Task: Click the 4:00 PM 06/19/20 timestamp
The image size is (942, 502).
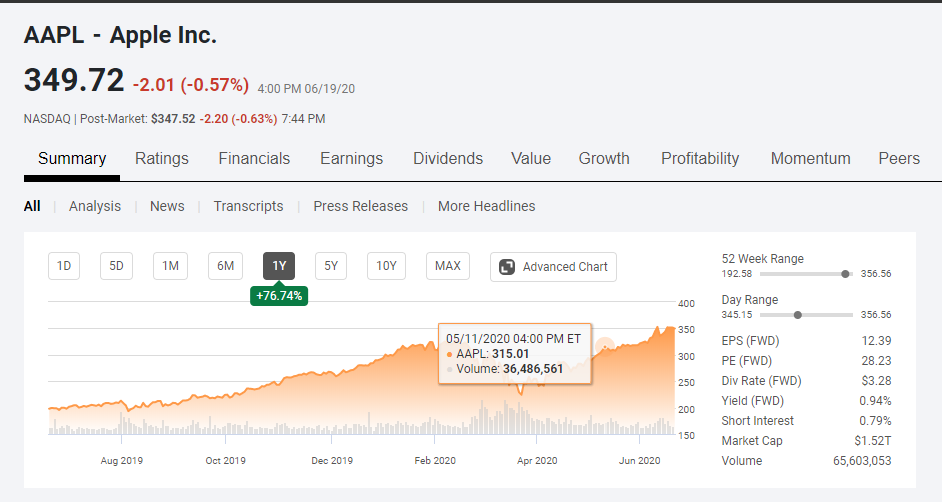Action: (x=306, y=89)
